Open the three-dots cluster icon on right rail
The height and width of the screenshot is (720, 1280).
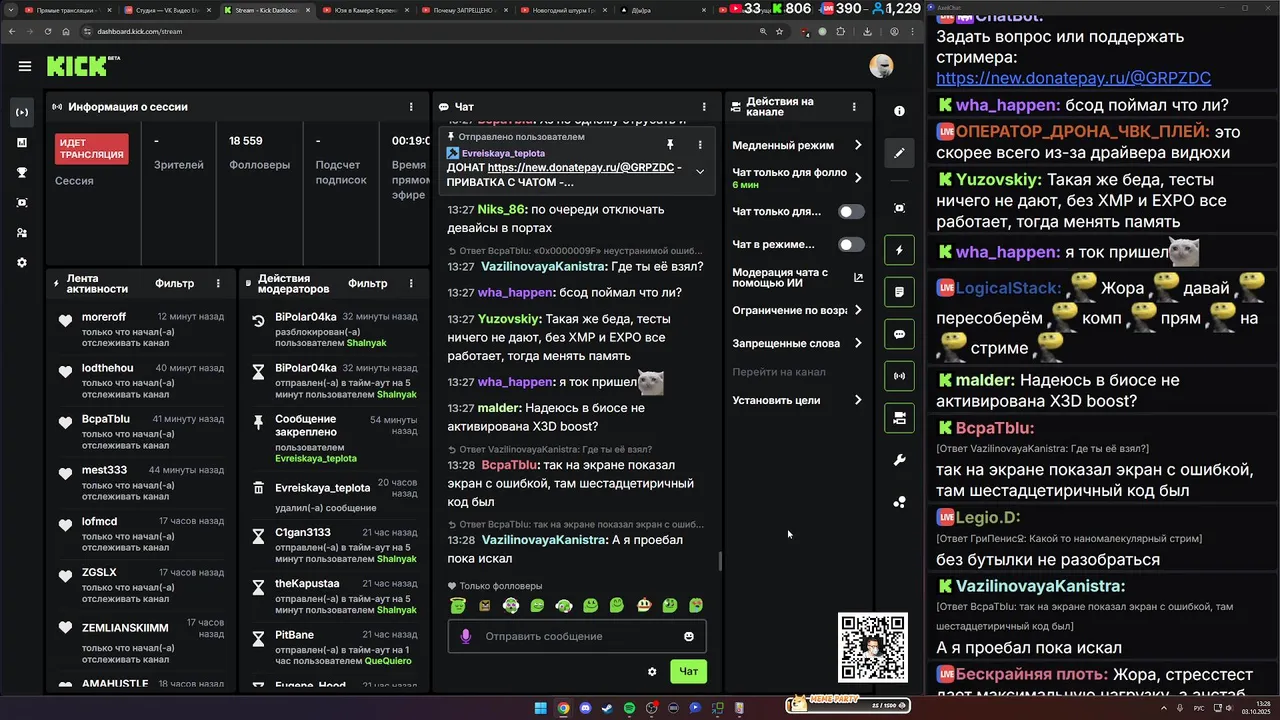coord(899,502)
